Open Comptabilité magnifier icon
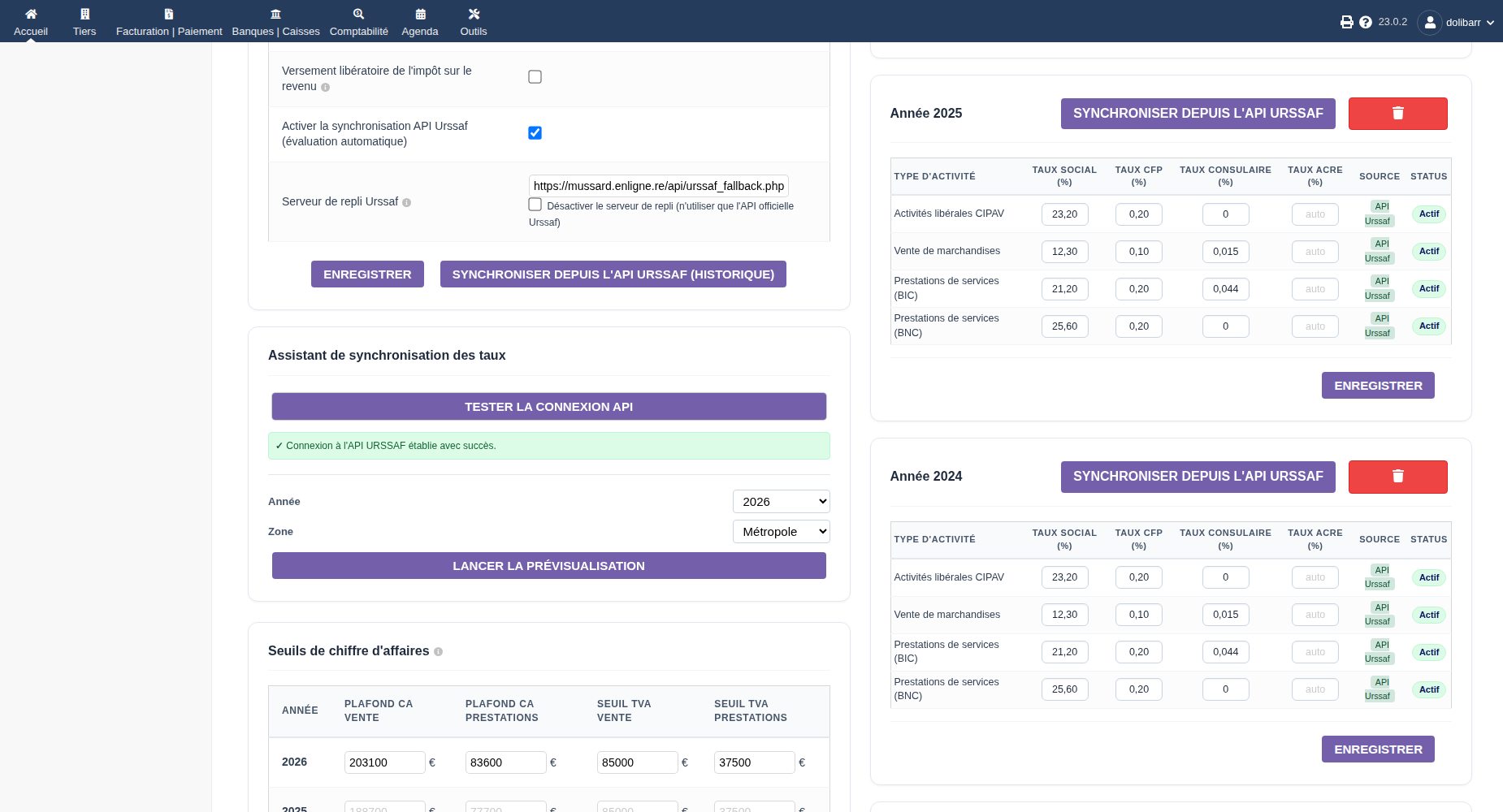This screenshot has height=812, width=1503. tap(358, 14)
